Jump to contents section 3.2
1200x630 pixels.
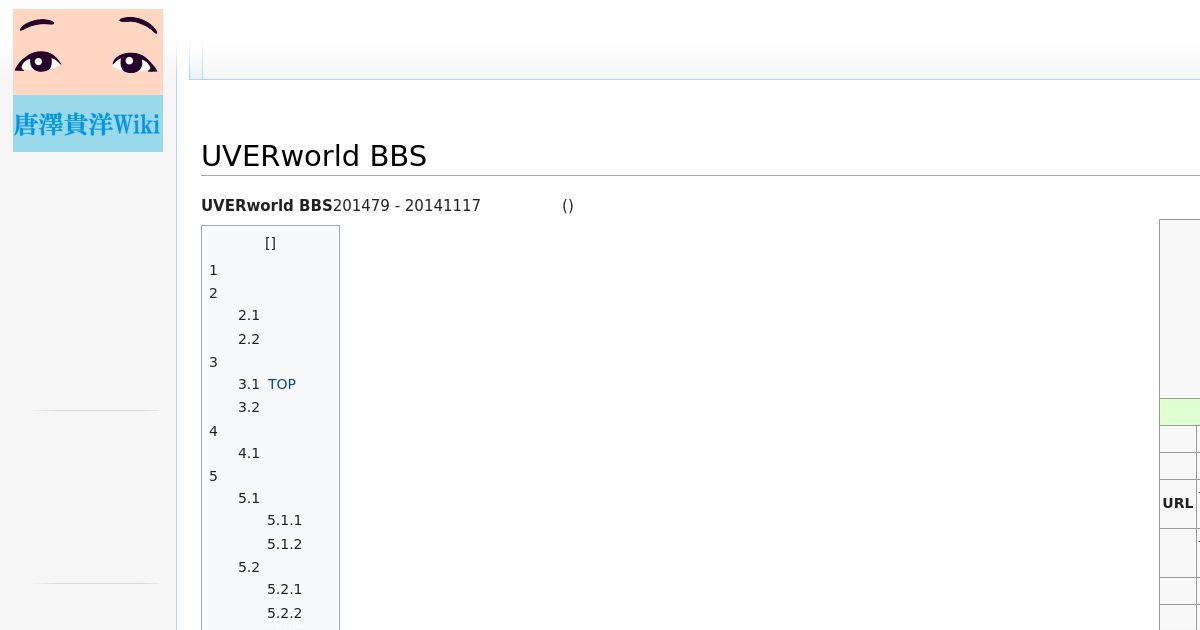[249, 407]
